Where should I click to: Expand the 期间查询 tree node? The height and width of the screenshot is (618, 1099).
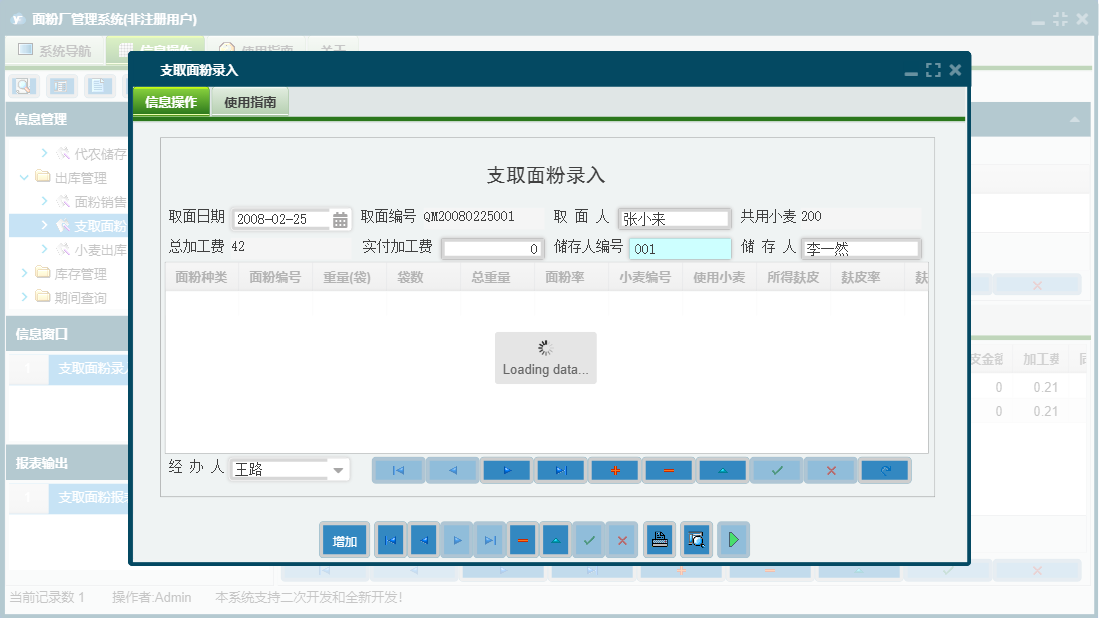(x=26, y=297)
